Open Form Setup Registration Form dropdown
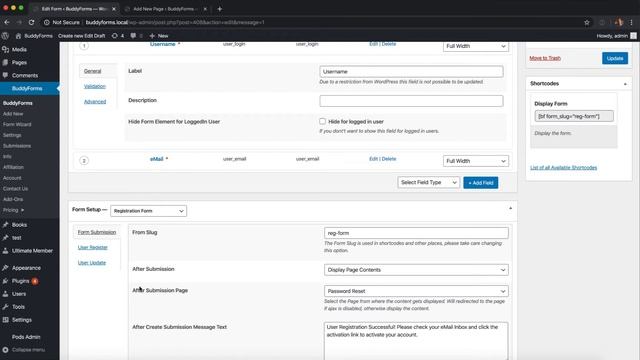The image size is (640, 360). [149, 211]
